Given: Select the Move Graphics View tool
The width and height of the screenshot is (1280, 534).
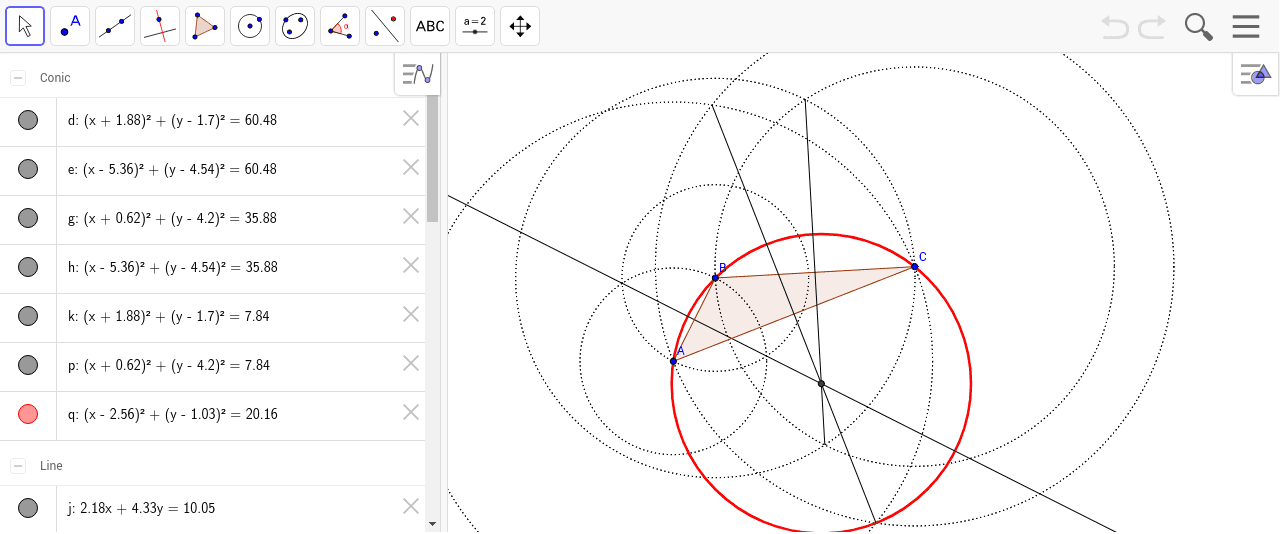Looking at the screenshot, I should (520, 26).
